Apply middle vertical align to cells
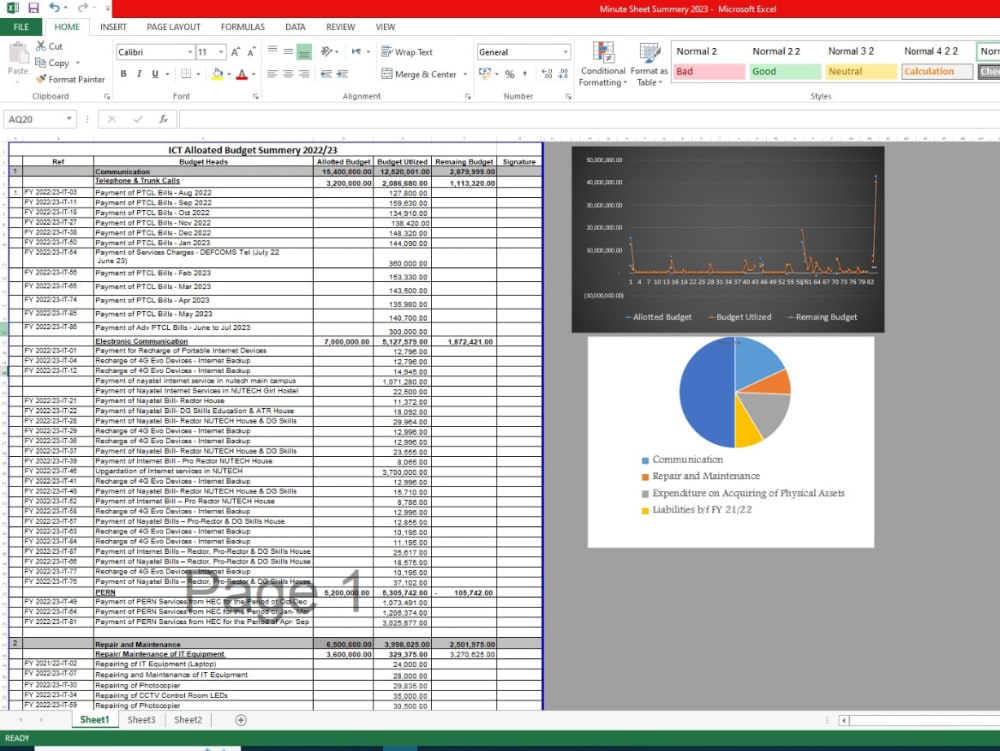The width and height of the screenshot is (1000, 751). click(288, 51)
